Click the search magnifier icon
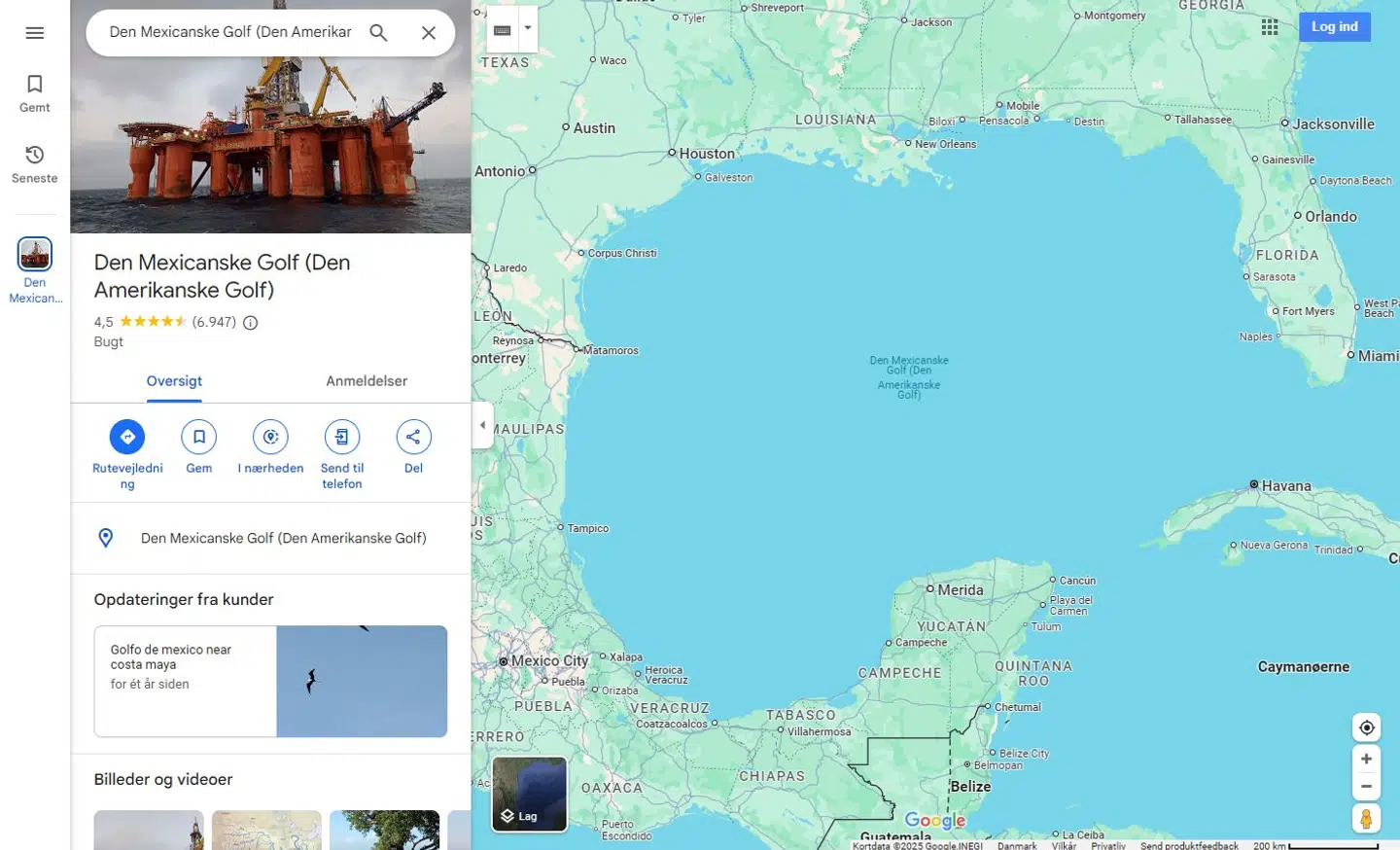 coord(378,33)
